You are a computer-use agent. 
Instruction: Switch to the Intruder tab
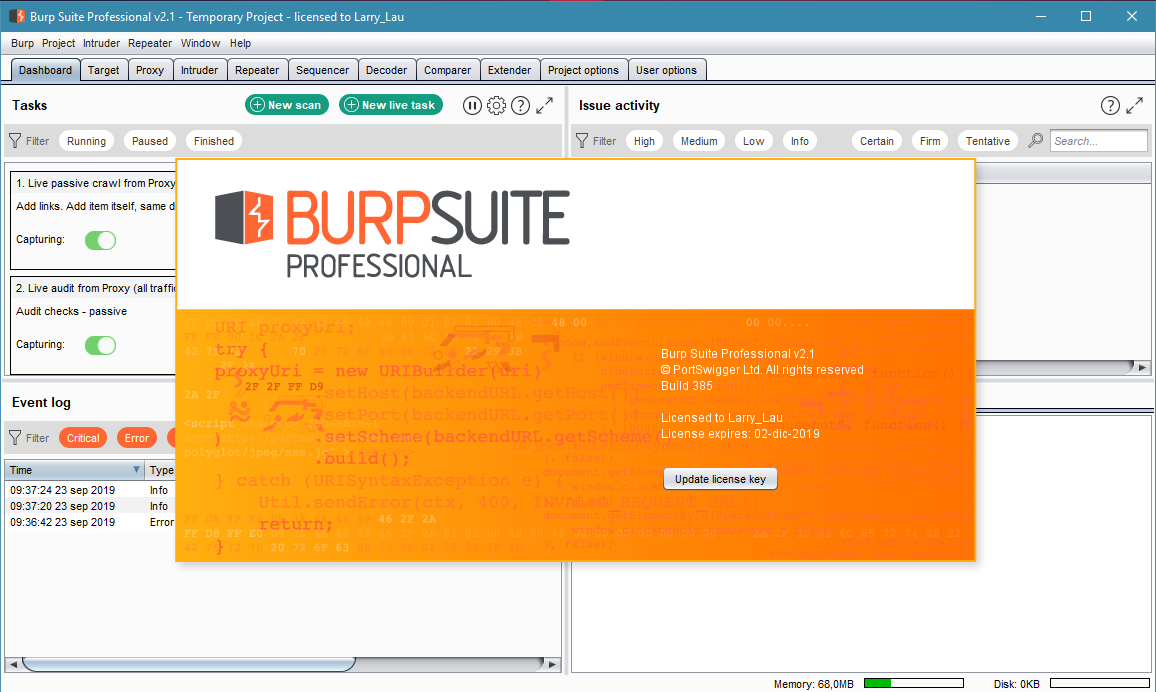click(199, 70)
